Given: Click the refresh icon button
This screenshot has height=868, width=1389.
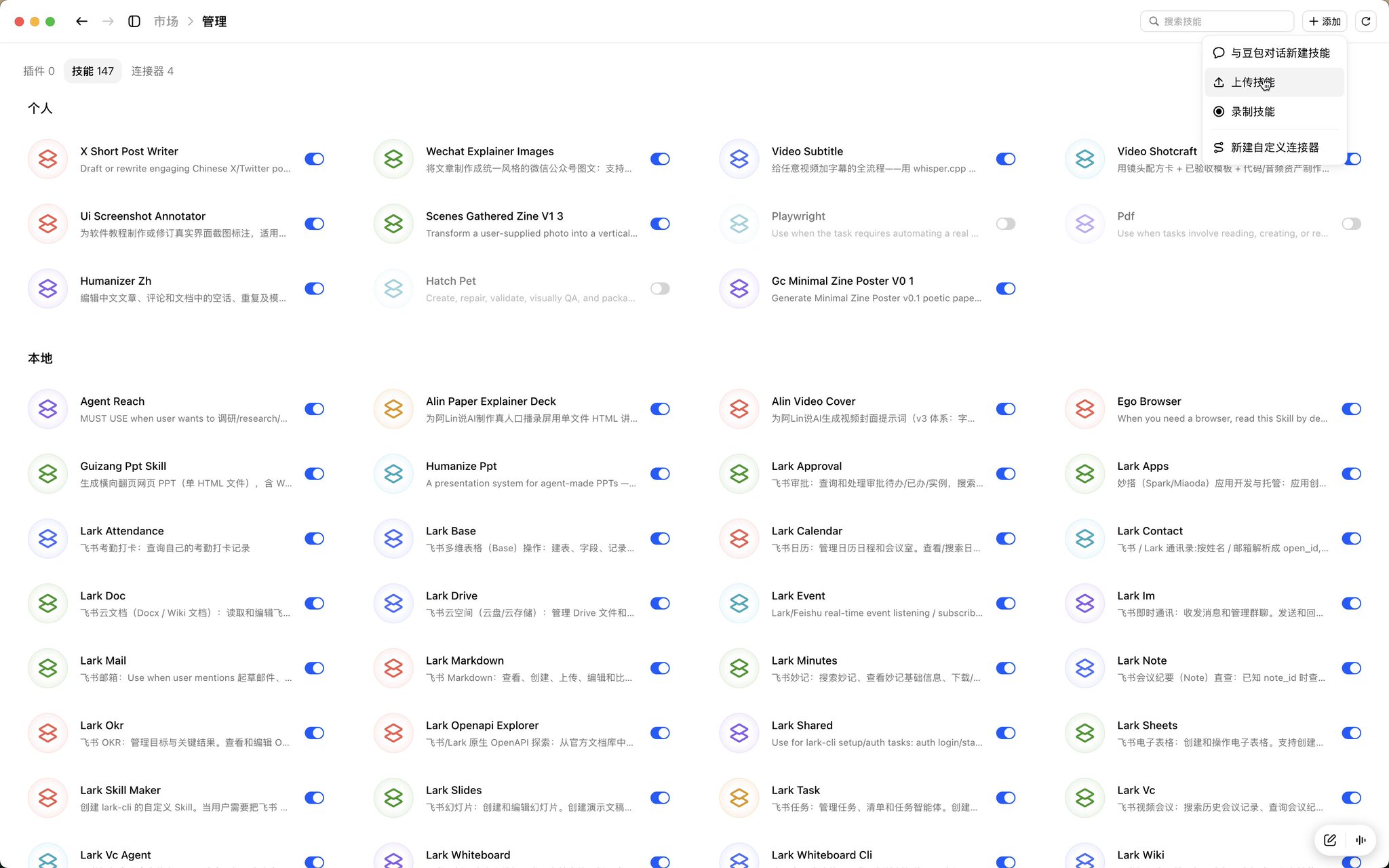Looking at the screenshot, I should [x=1366, y=21].
